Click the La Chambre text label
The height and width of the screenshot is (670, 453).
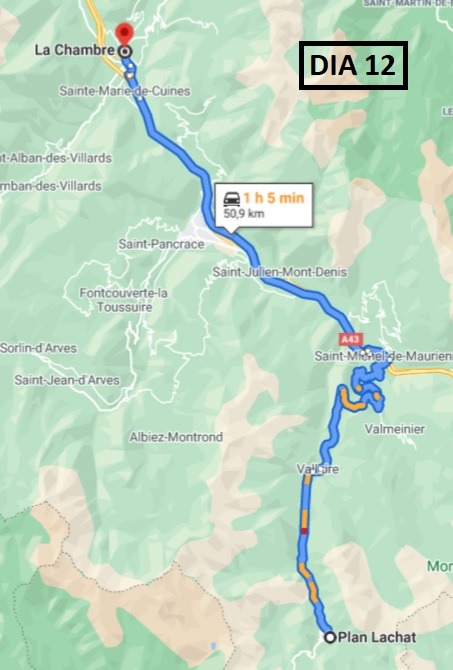click(75, 50)
